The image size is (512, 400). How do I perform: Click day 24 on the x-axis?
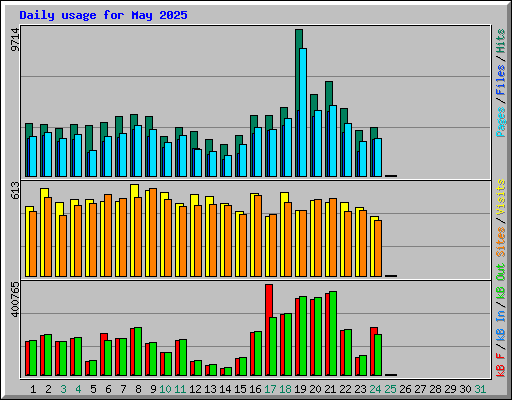coord(375,389)
